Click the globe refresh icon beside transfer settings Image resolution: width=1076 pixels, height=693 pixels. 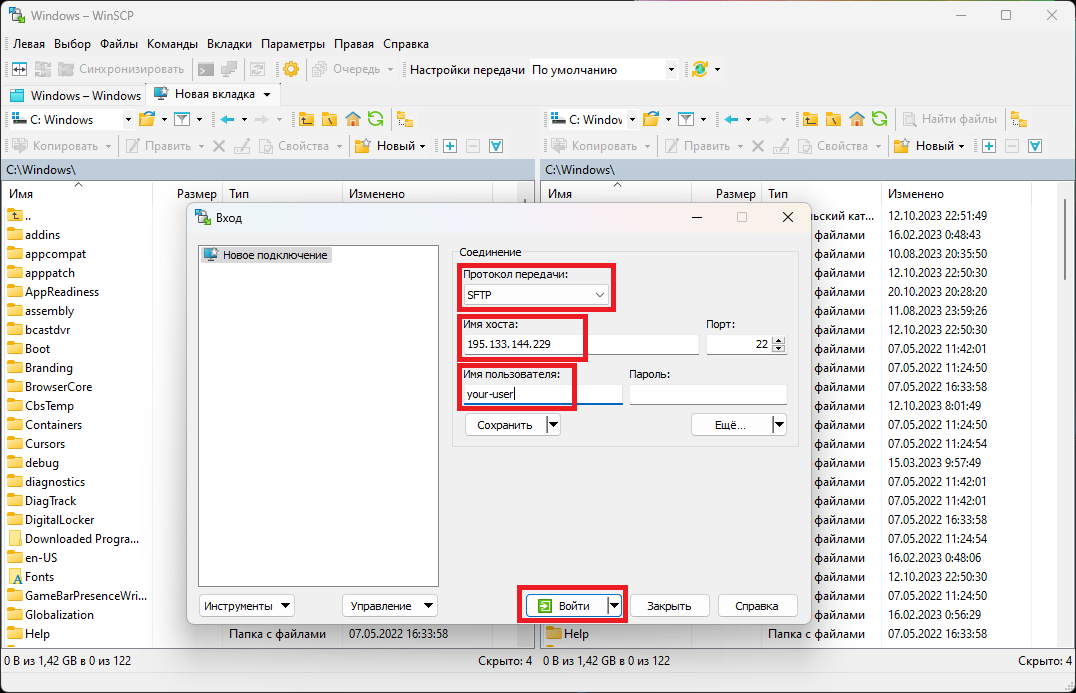700,69
